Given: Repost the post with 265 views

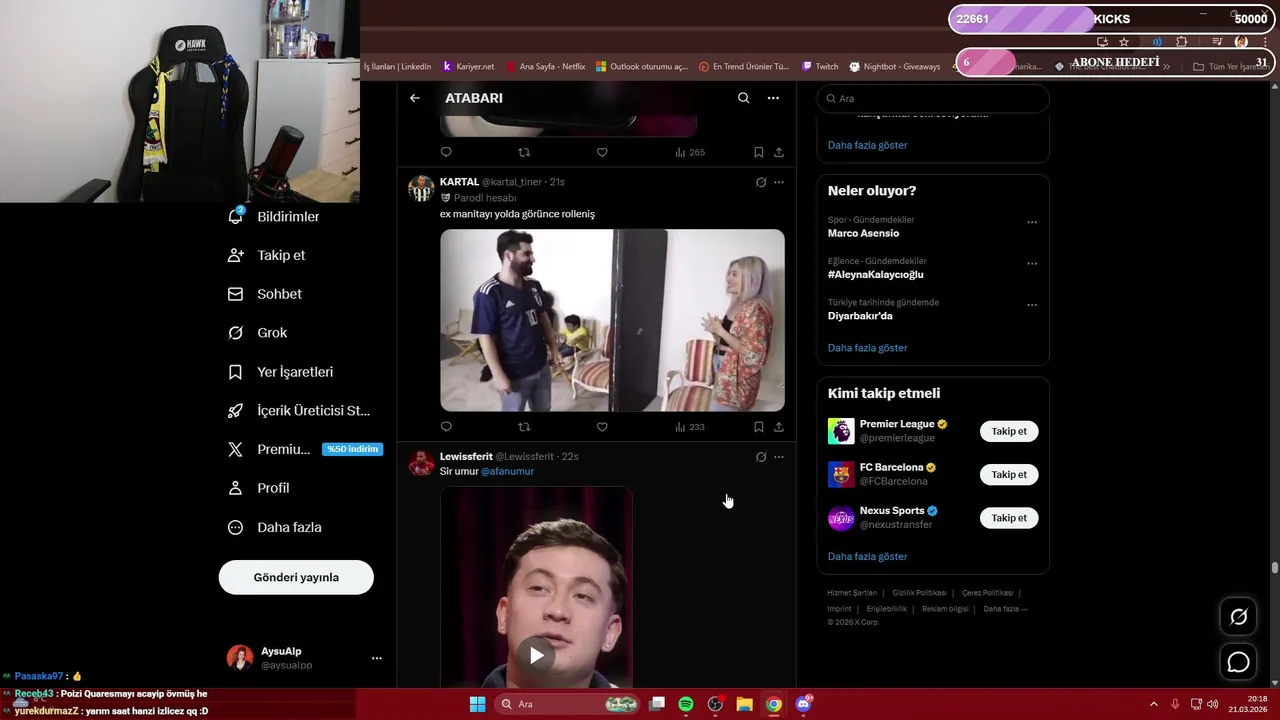Looking at the screenshot, I should click(524, 152).
